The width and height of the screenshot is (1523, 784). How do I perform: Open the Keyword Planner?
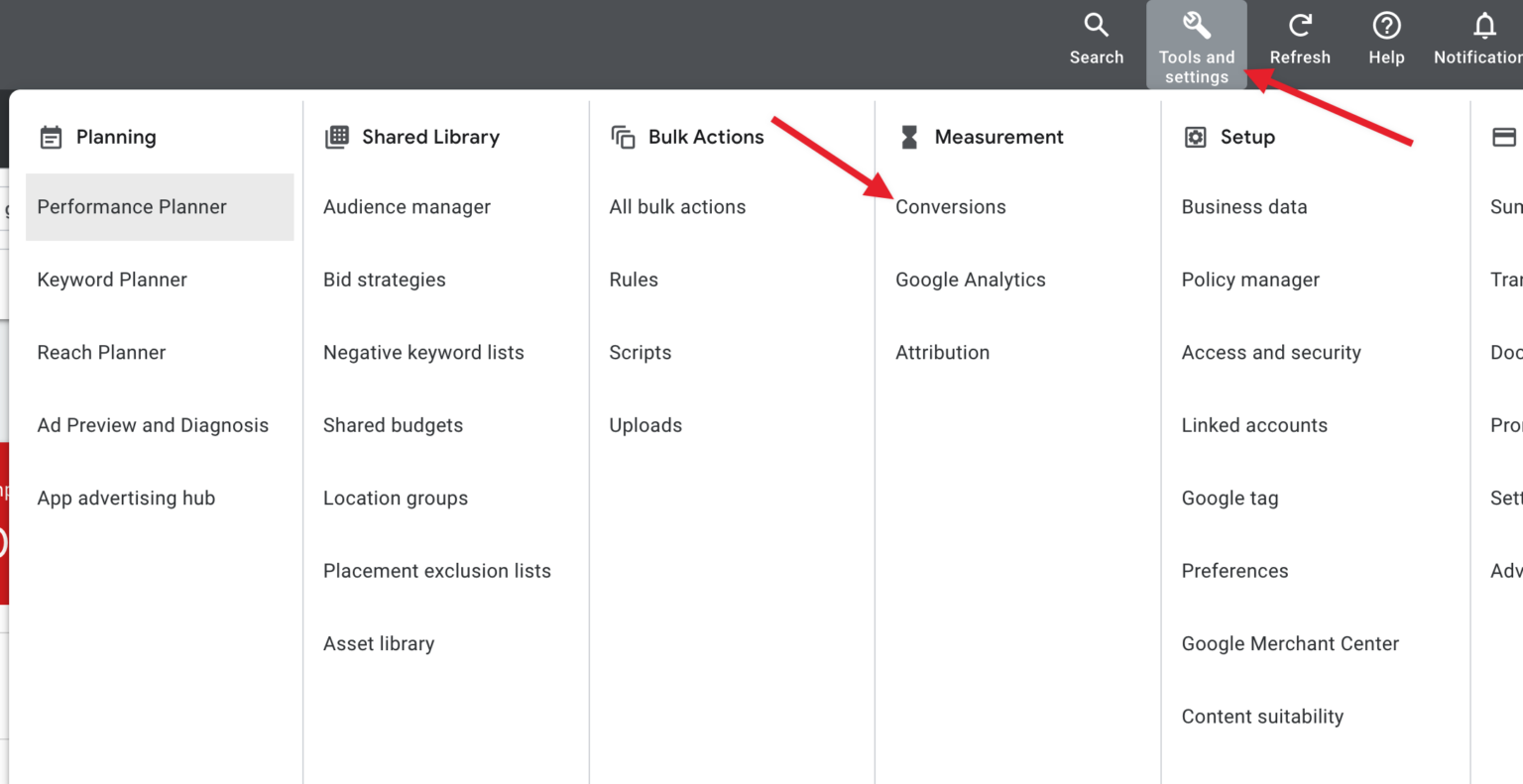[x=112, y=280]
